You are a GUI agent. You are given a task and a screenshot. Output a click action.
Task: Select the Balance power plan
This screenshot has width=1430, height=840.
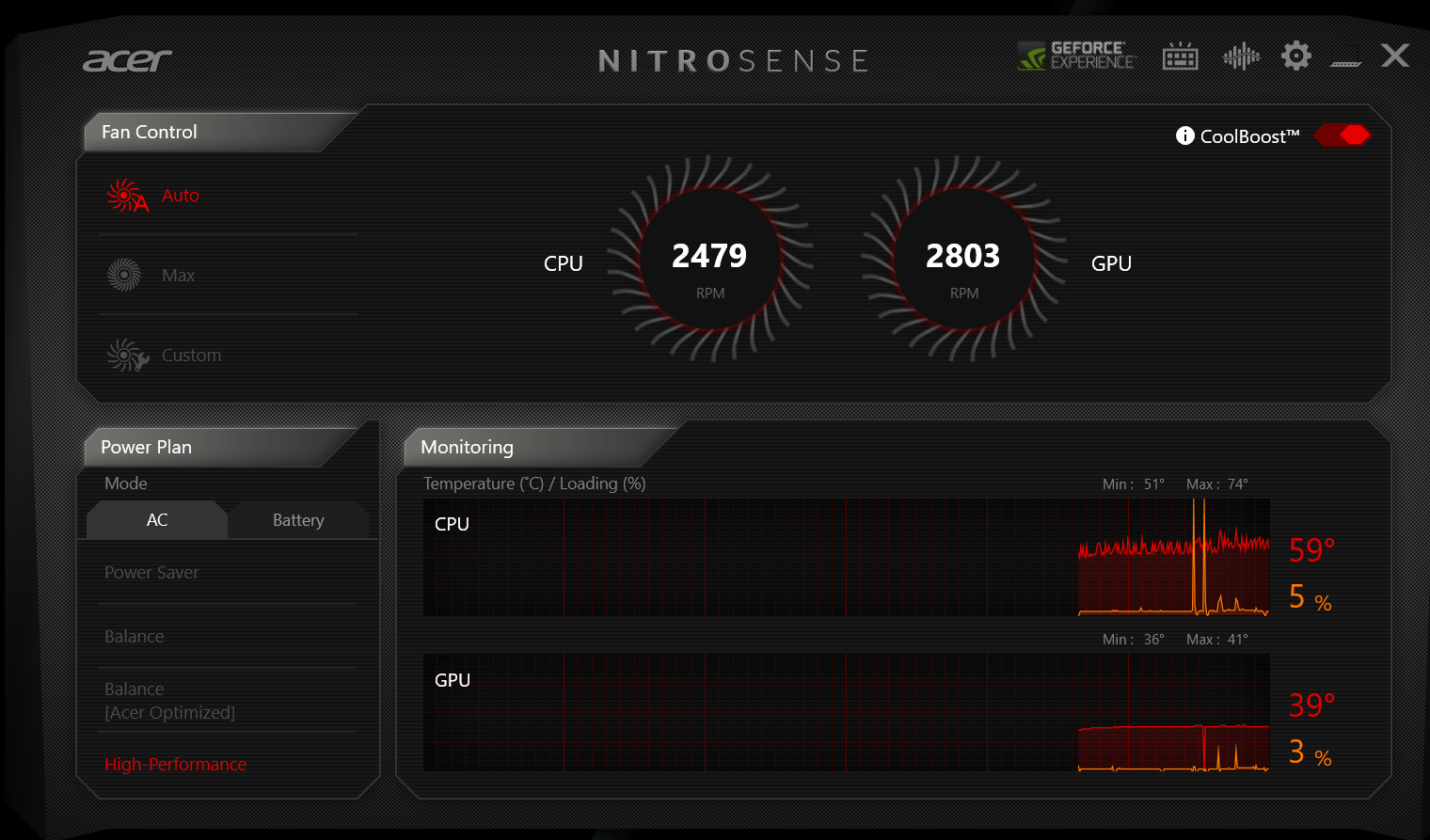tap(134, 636)
